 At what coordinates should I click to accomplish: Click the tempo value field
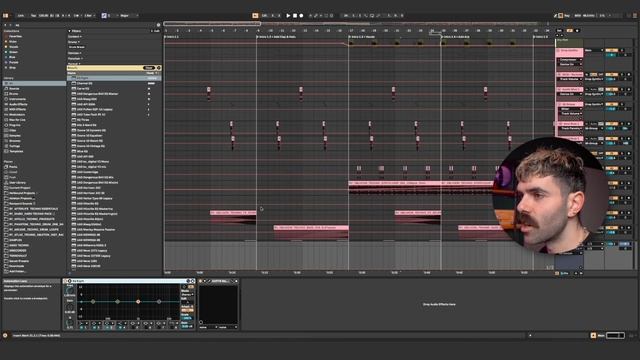pos(43,16)
